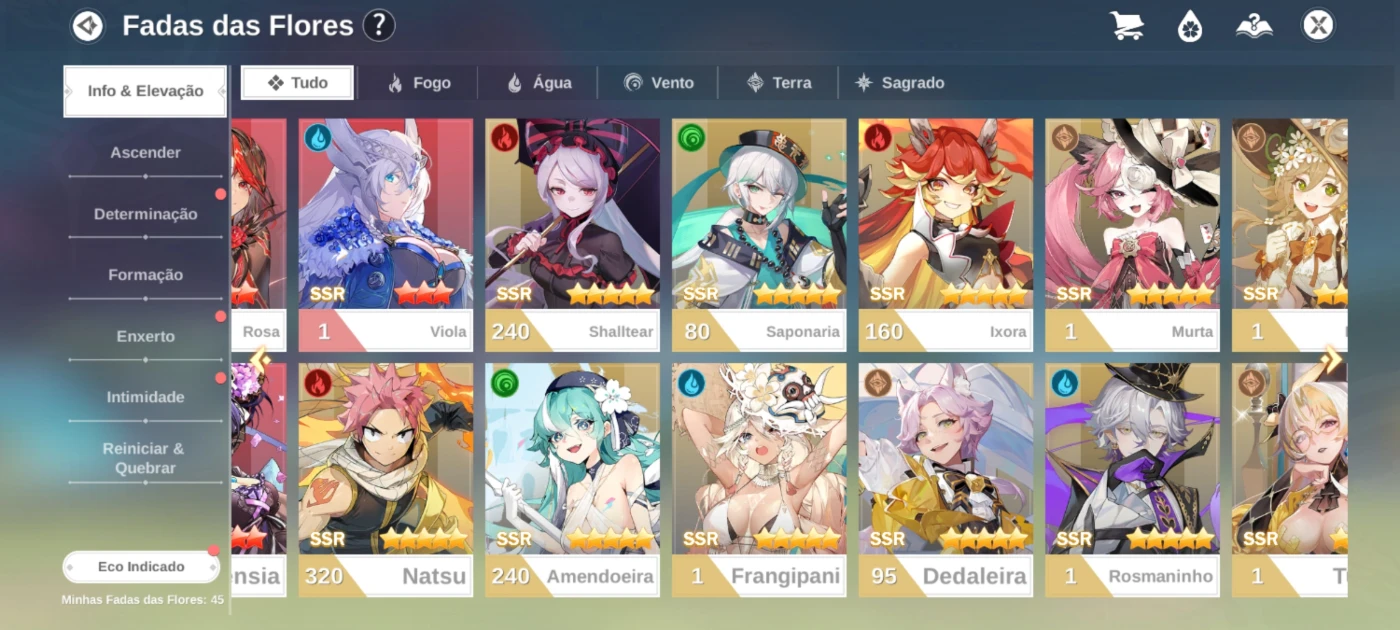Screen dimensions: 1400x630
Task: Filter fairies by Fogo element
Action: (418, 83)
